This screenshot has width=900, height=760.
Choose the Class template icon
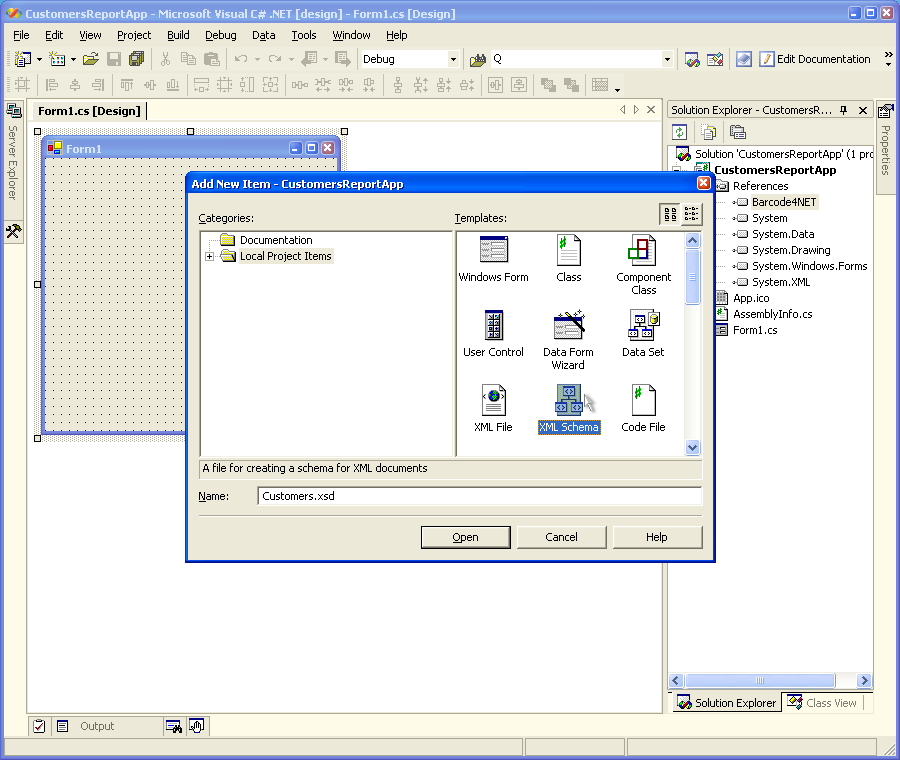(x=568, y=252)
